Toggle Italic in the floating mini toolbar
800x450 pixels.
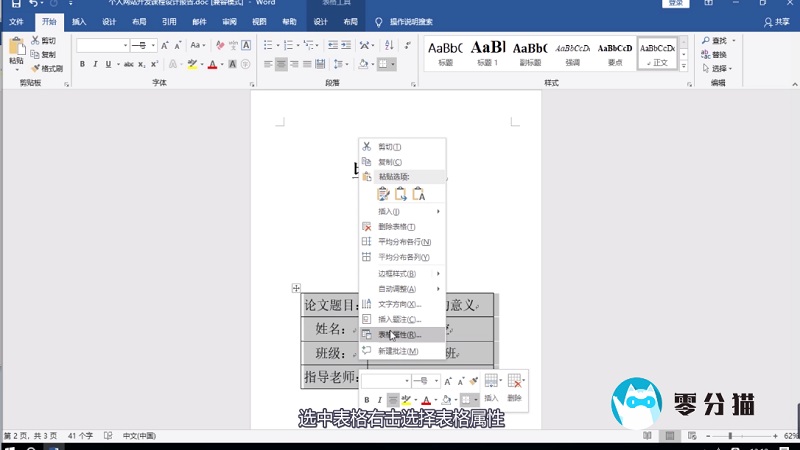[380, 400]
